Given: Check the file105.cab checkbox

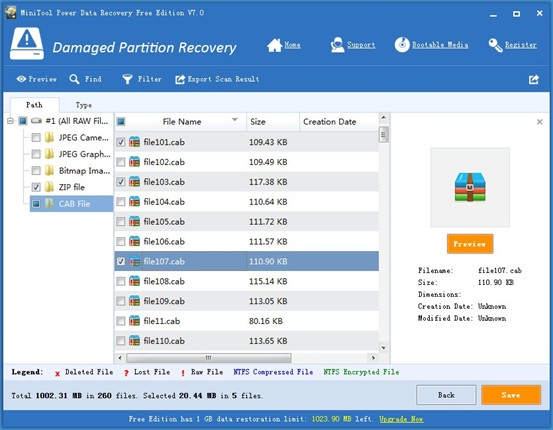Looking at the screenshot, I should [x=121, y=222].
